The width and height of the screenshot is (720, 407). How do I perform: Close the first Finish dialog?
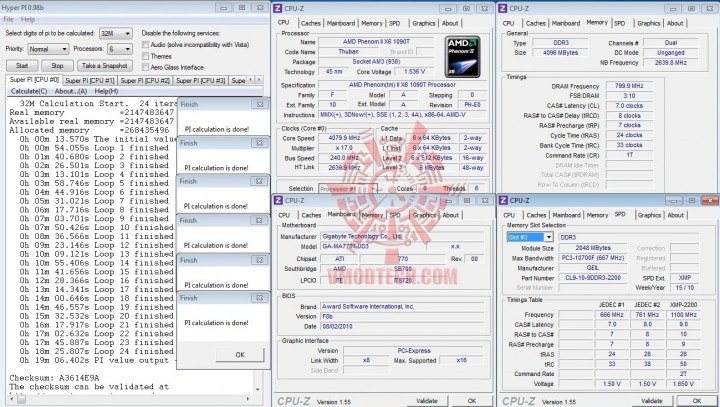(x=260, y=104)
